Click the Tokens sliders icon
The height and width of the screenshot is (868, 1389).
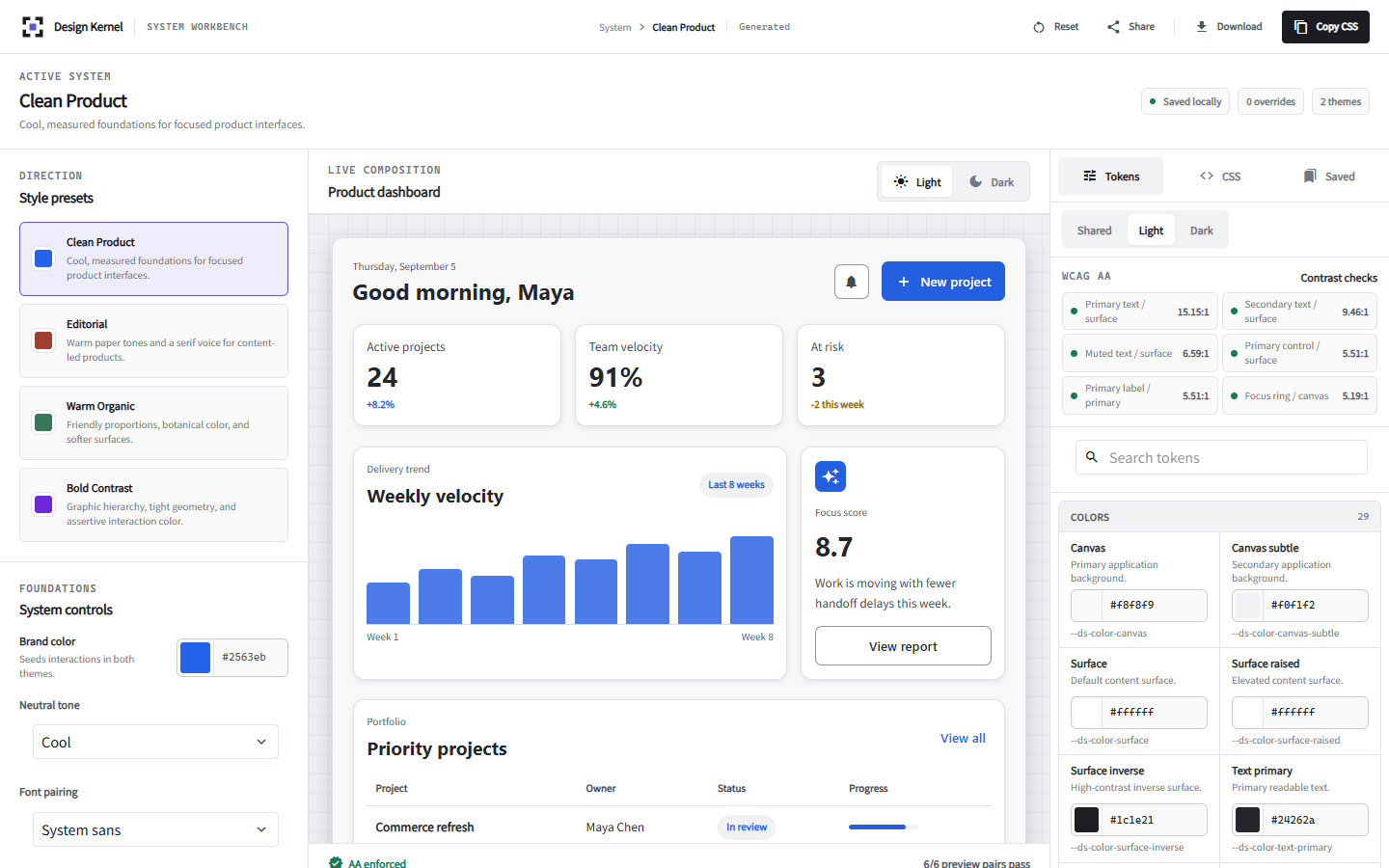point(1090,176)
